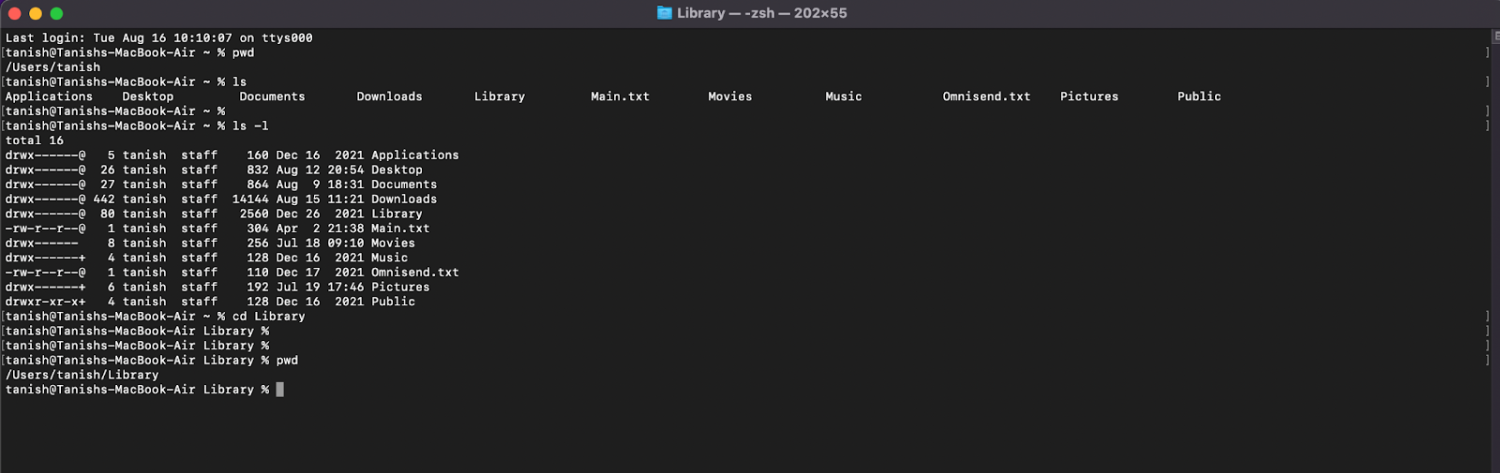The width and height of the screenshot is (1500, 473).
Task: Click 'Applications' in the ls -l listing
Action: click(415, 155)
